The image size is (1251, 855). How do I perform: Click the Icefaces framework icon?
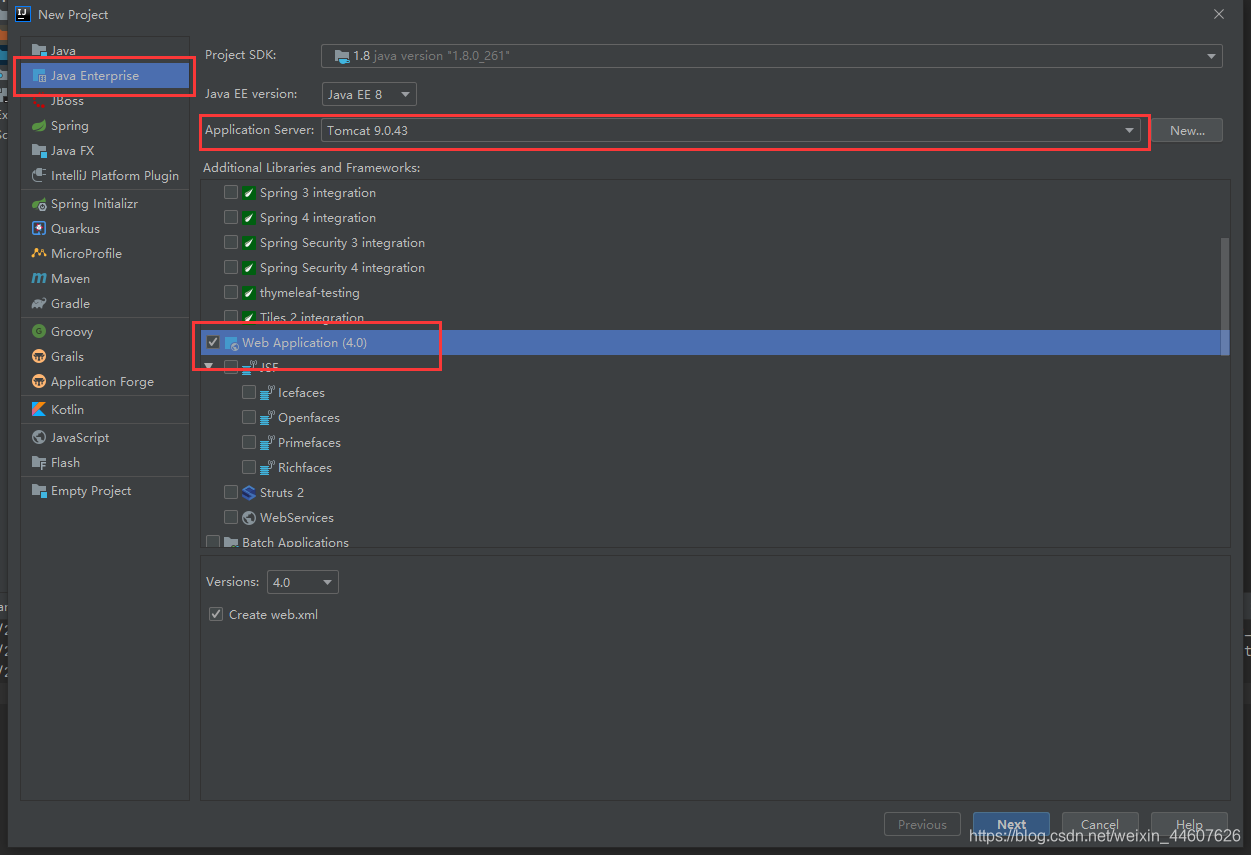[x=267, y=393]
